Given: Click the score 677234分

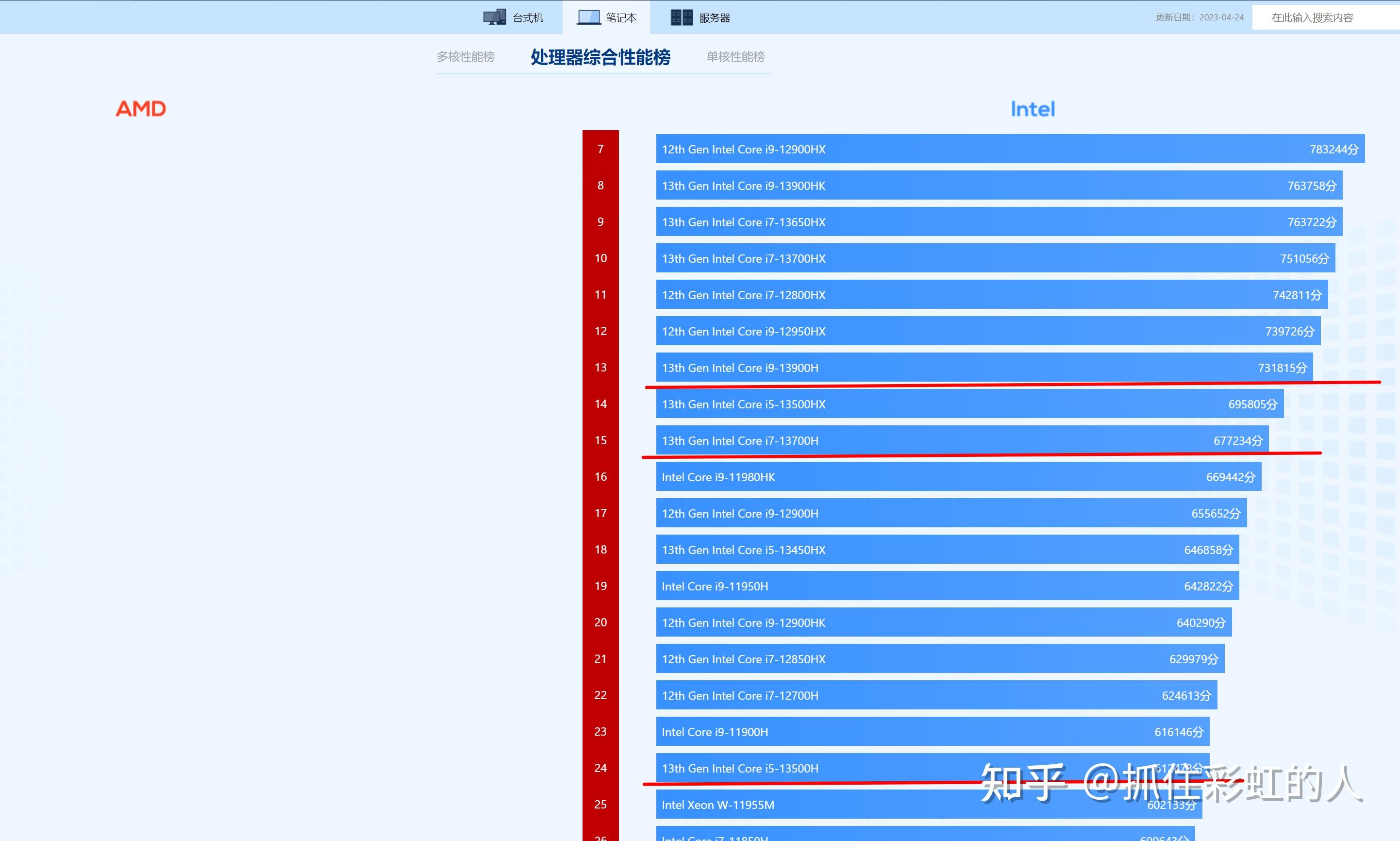Looking at the screenshot, I should [x=1238, y=441].
